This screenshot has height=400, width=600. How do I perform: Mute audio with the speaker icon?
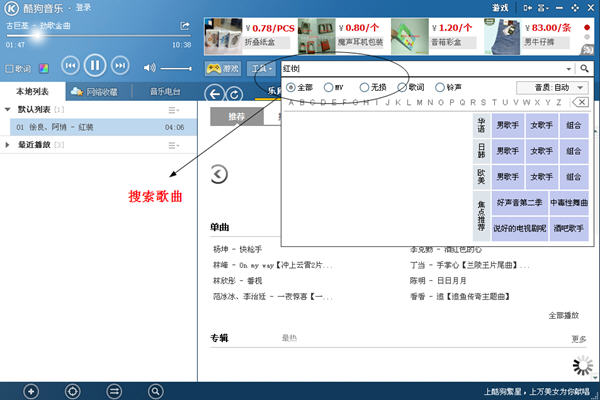click(150, 67)
